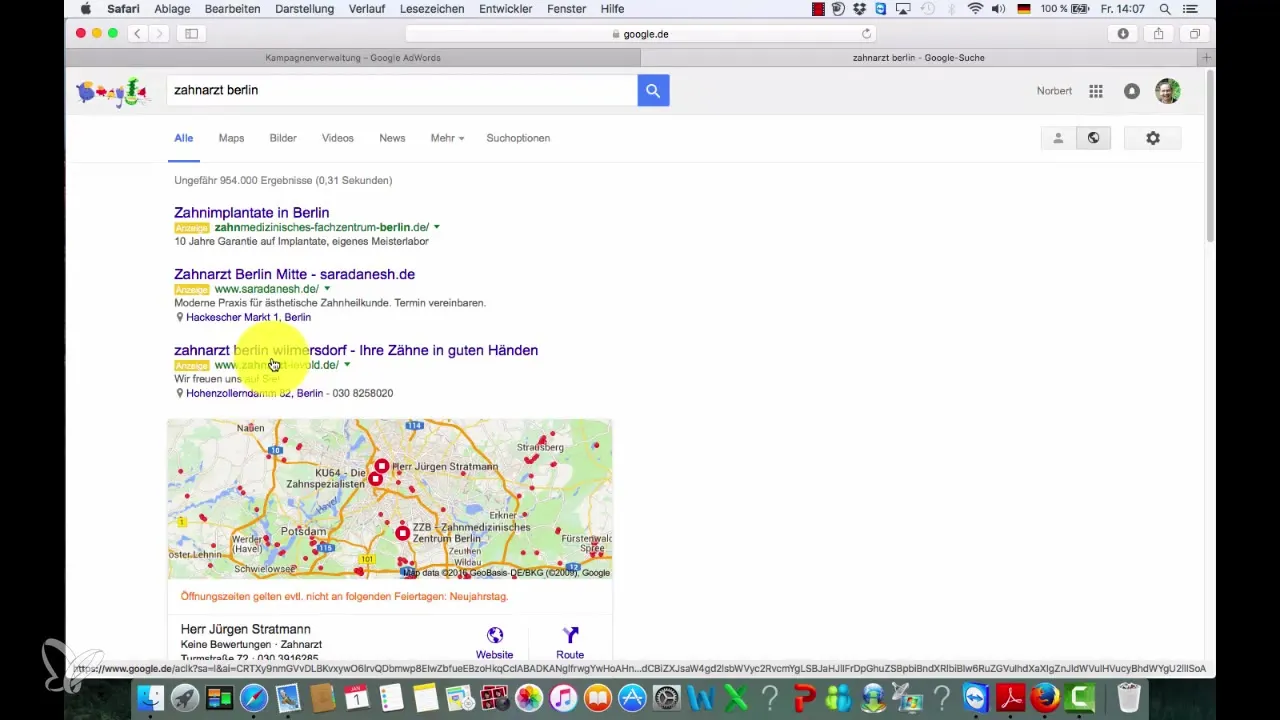Open Dropbox menu bar icon
Viewport: 1280px width, 720px height.
859,9
